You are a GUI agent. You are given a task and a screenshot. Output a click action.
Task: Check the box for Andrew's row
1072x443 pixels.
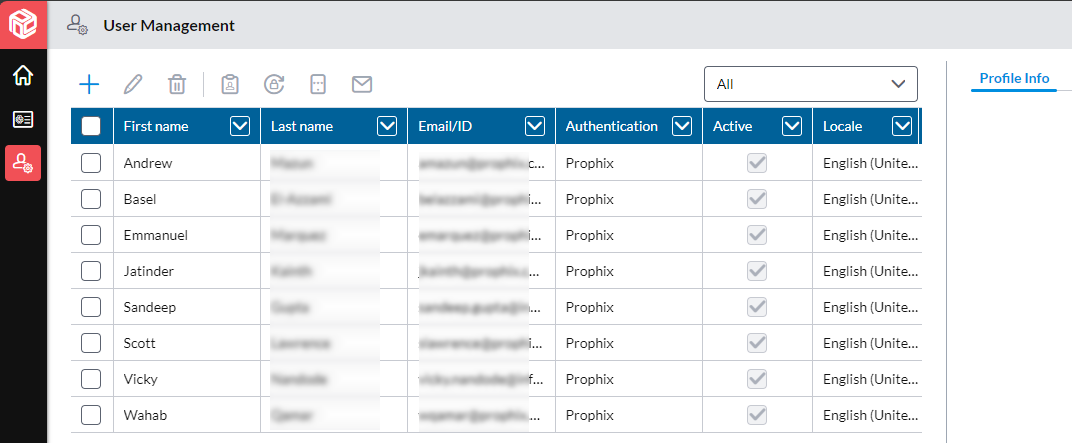pos(91,163)
